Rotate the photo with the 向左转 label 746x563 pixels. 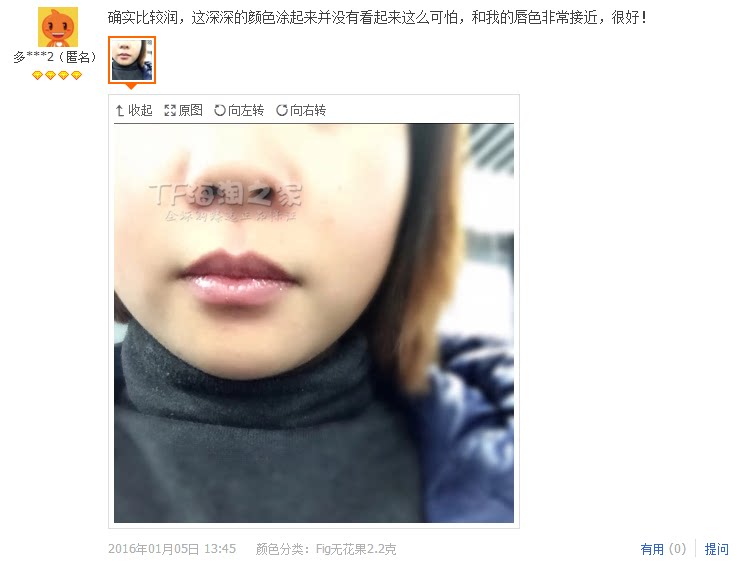(x=246, y=110)
